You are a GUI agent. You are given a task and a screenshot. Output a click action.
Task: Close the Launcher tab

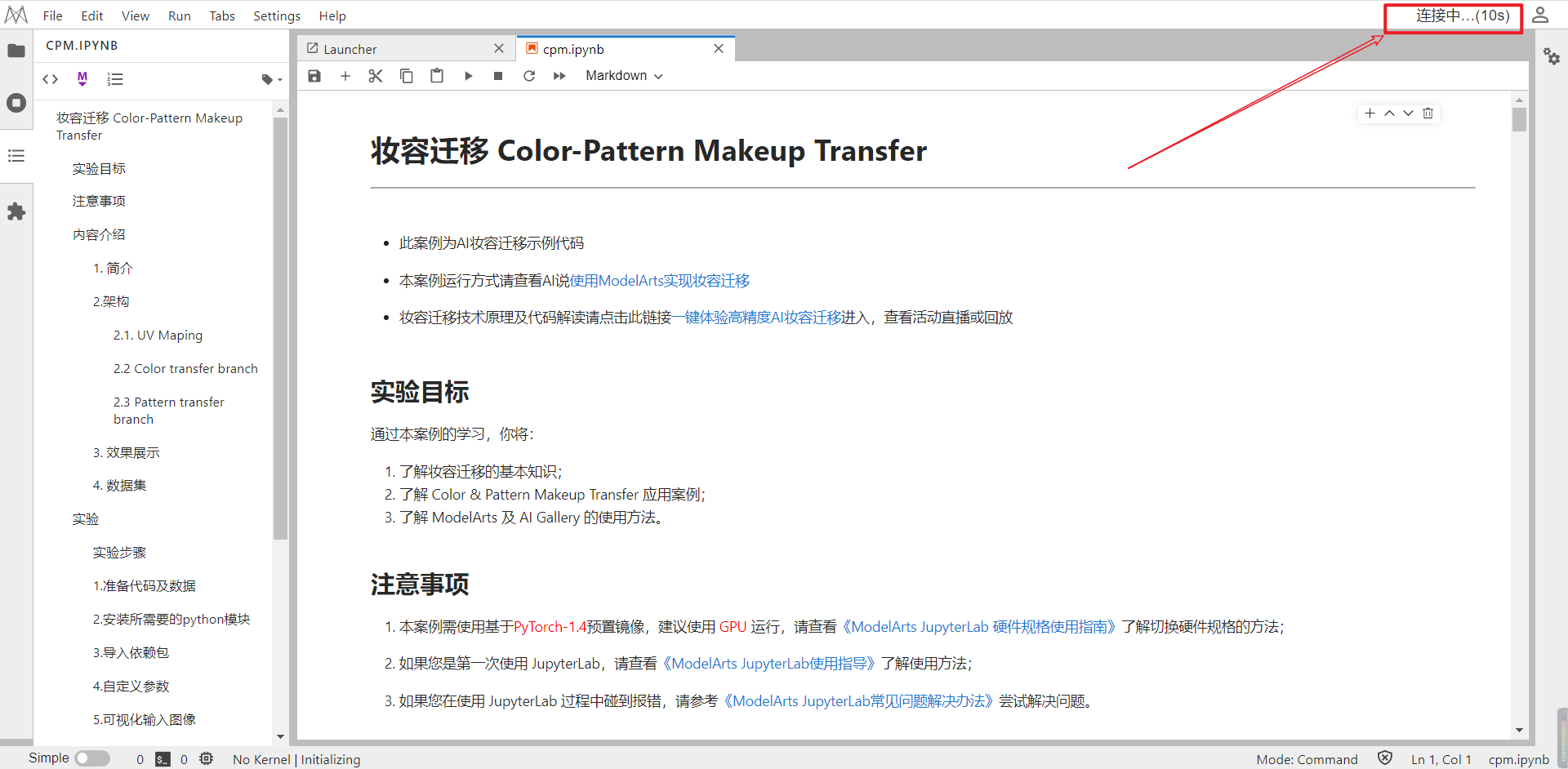(x=499, y=49)
